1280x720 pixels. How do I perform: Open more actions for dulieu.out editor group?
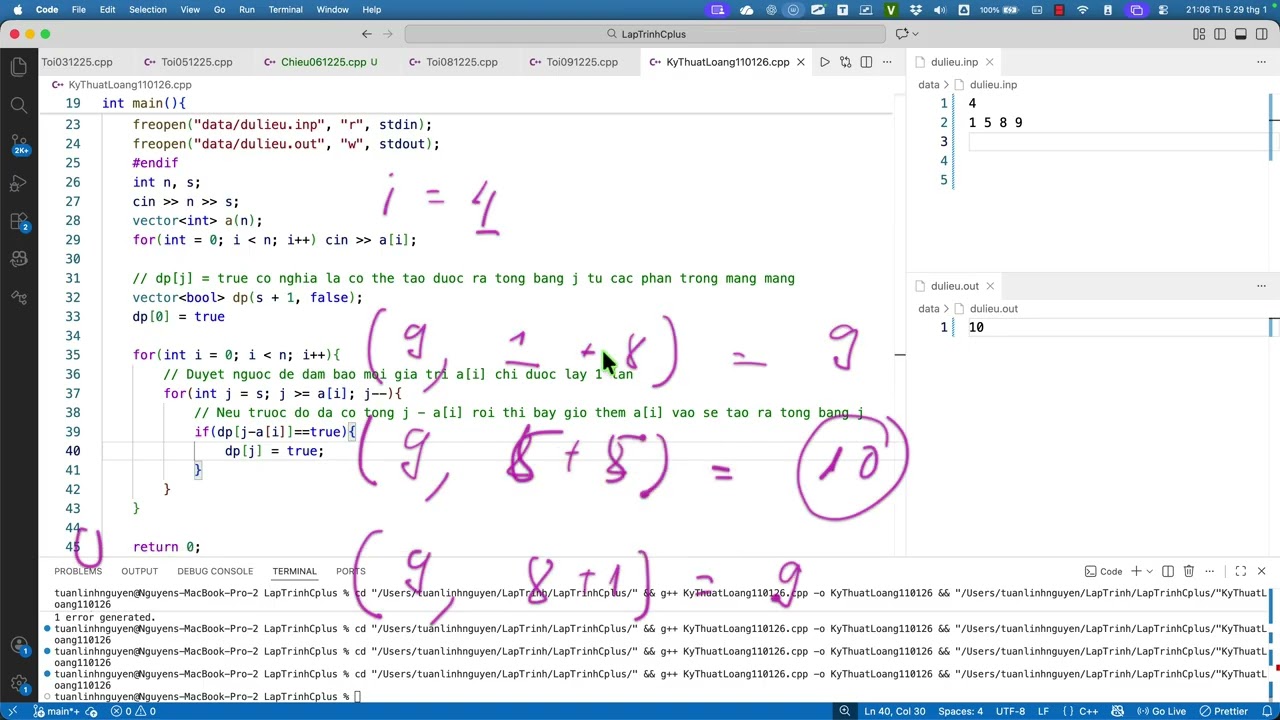click(1261, 286)
